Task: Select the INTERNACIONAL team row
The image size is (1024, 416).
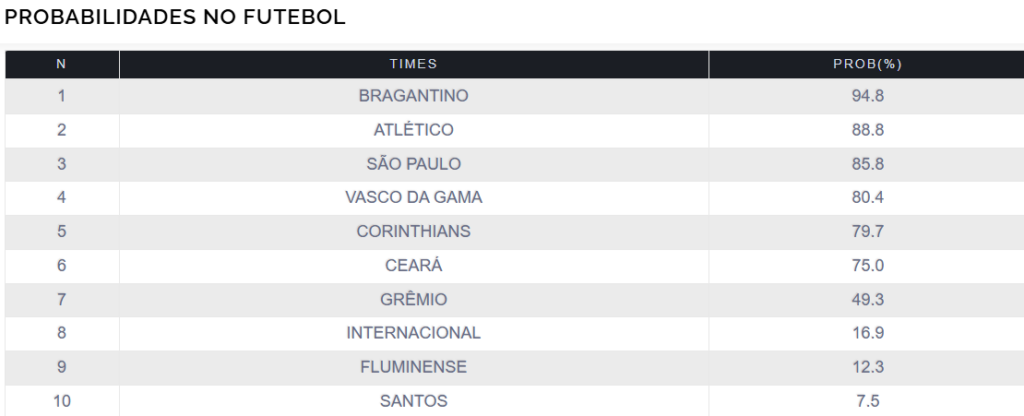Action: [x=413, y=333]
